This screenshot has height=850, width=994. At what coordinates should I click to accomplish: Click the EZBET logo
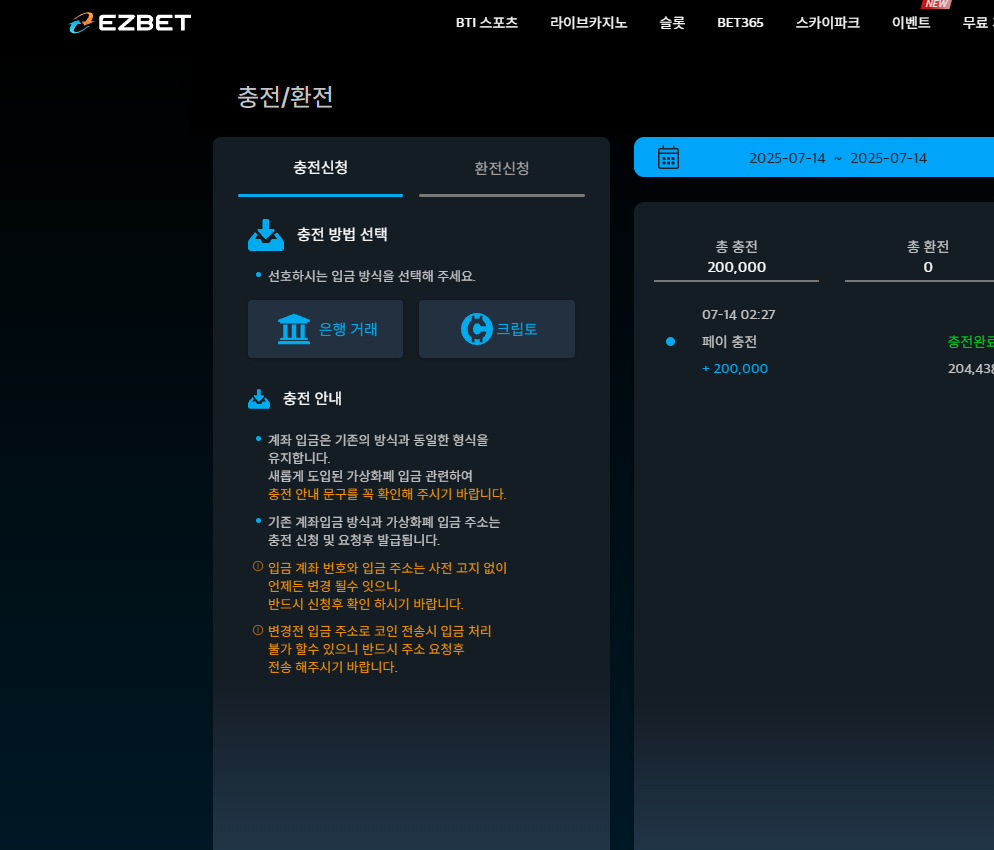[130, 23]
